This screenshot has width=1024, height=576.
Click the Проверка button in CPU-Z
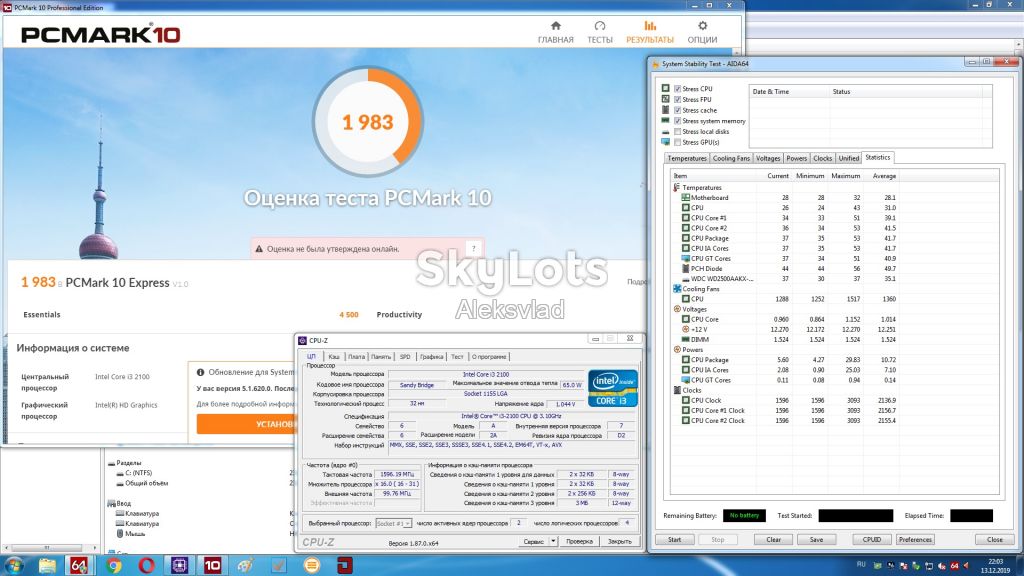point(579,541)
